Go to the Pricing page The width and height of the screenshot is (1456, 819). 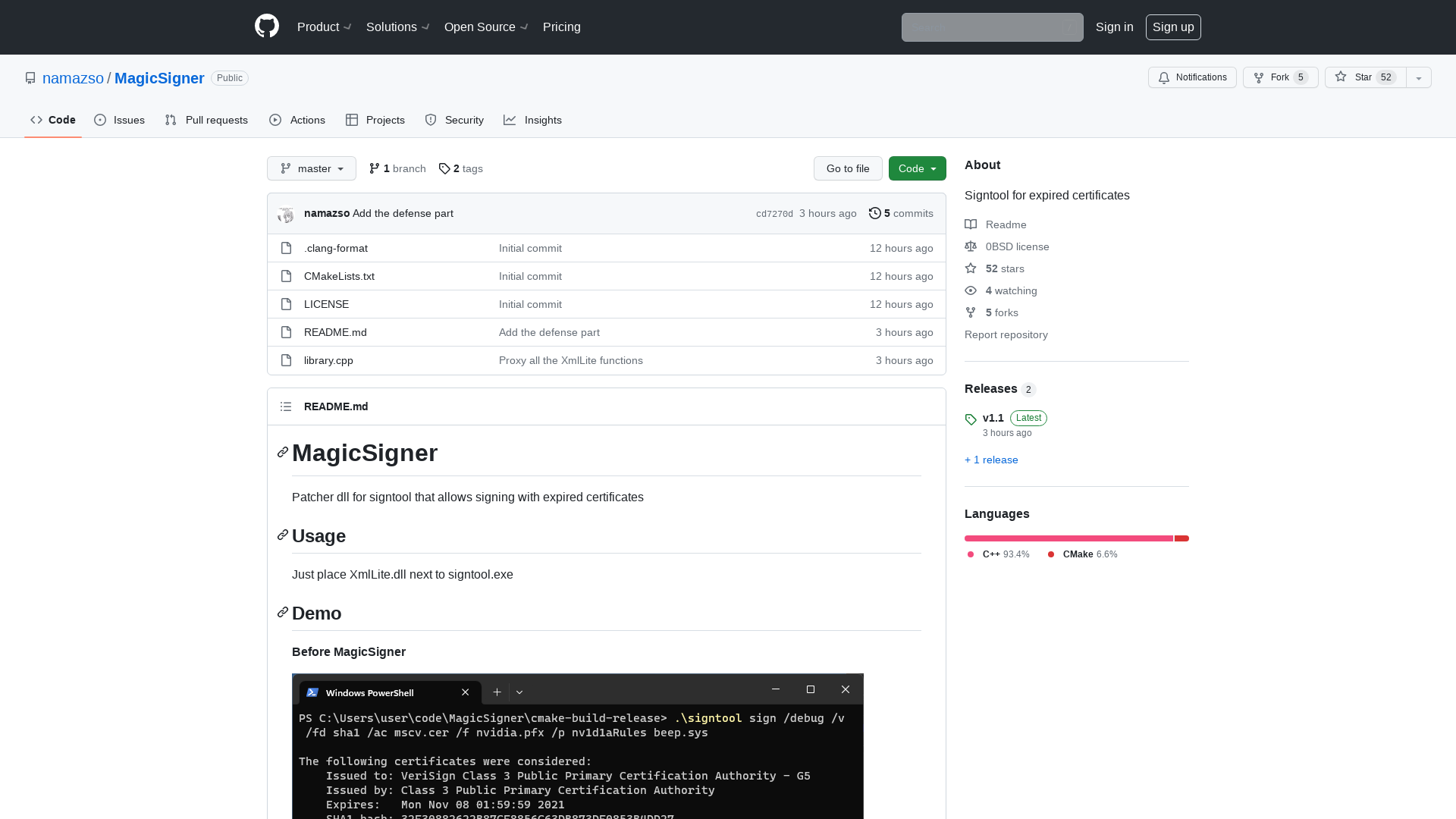point(562,27)
